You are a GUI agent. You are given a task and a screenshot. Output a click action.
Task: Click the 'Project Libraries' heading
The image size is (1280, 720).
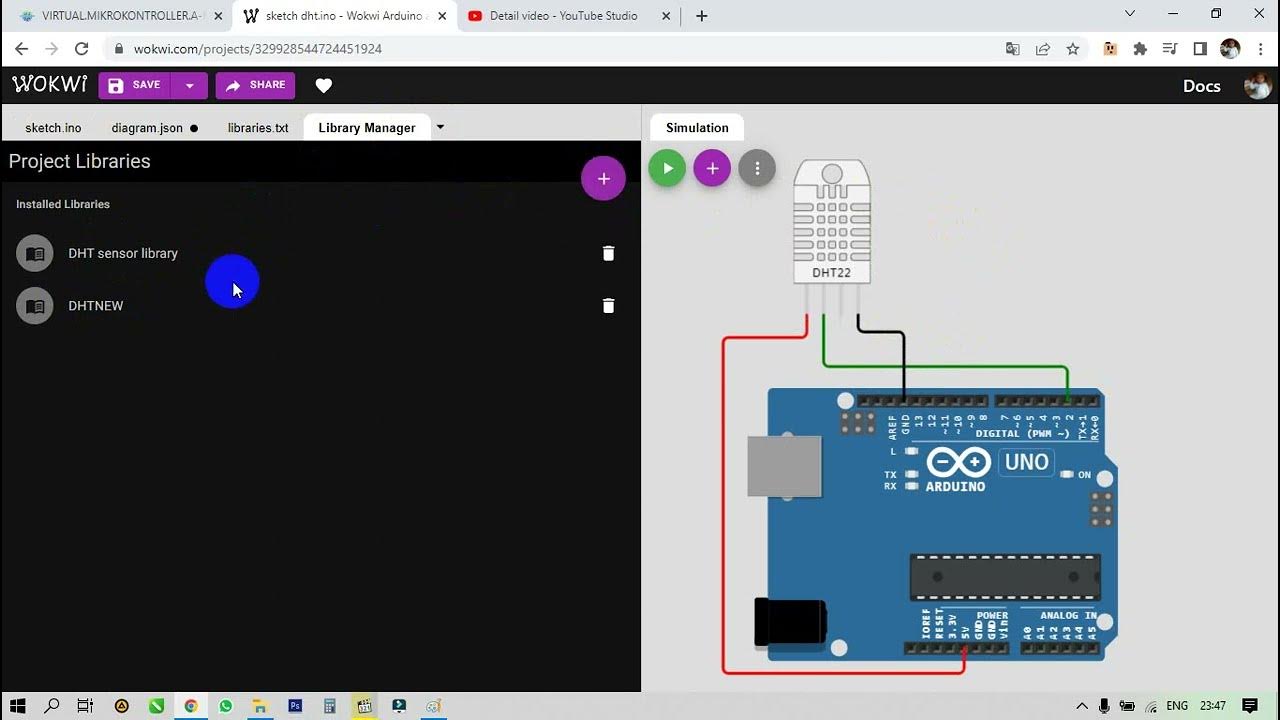80,161
